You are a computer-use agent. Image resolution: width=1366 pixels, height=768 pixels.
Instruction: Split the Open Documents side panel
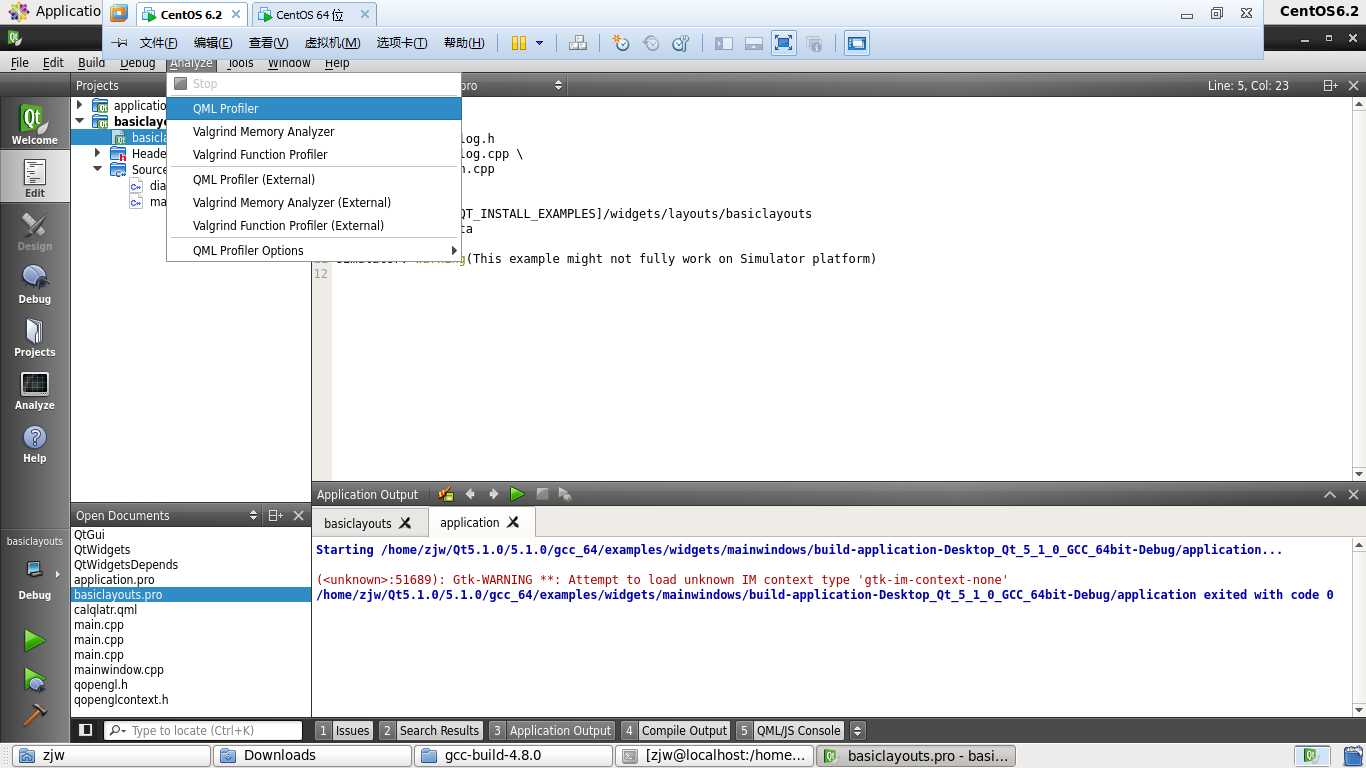[x=276, y=515]
